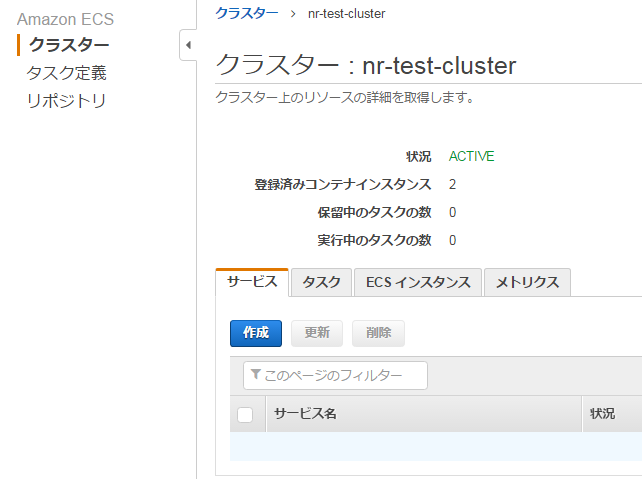Image resolution: width=642 pixels, height=479 pixels.
Task: Click the 保留中のタスクの数 label
Action: [x=374, y=212]
